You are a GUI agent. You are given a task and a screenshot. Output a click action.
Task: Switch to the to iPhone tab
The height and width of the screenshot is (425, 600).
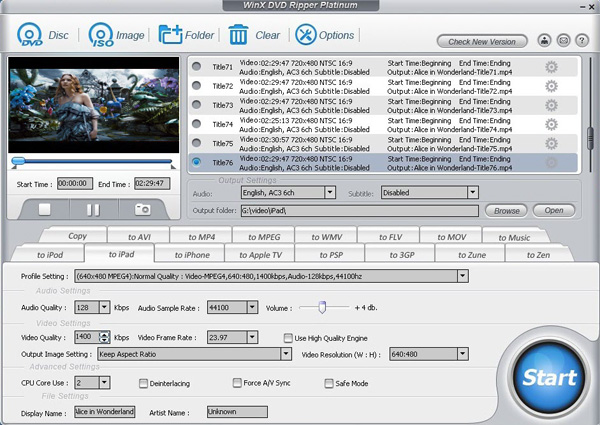[x=190, y=254]
